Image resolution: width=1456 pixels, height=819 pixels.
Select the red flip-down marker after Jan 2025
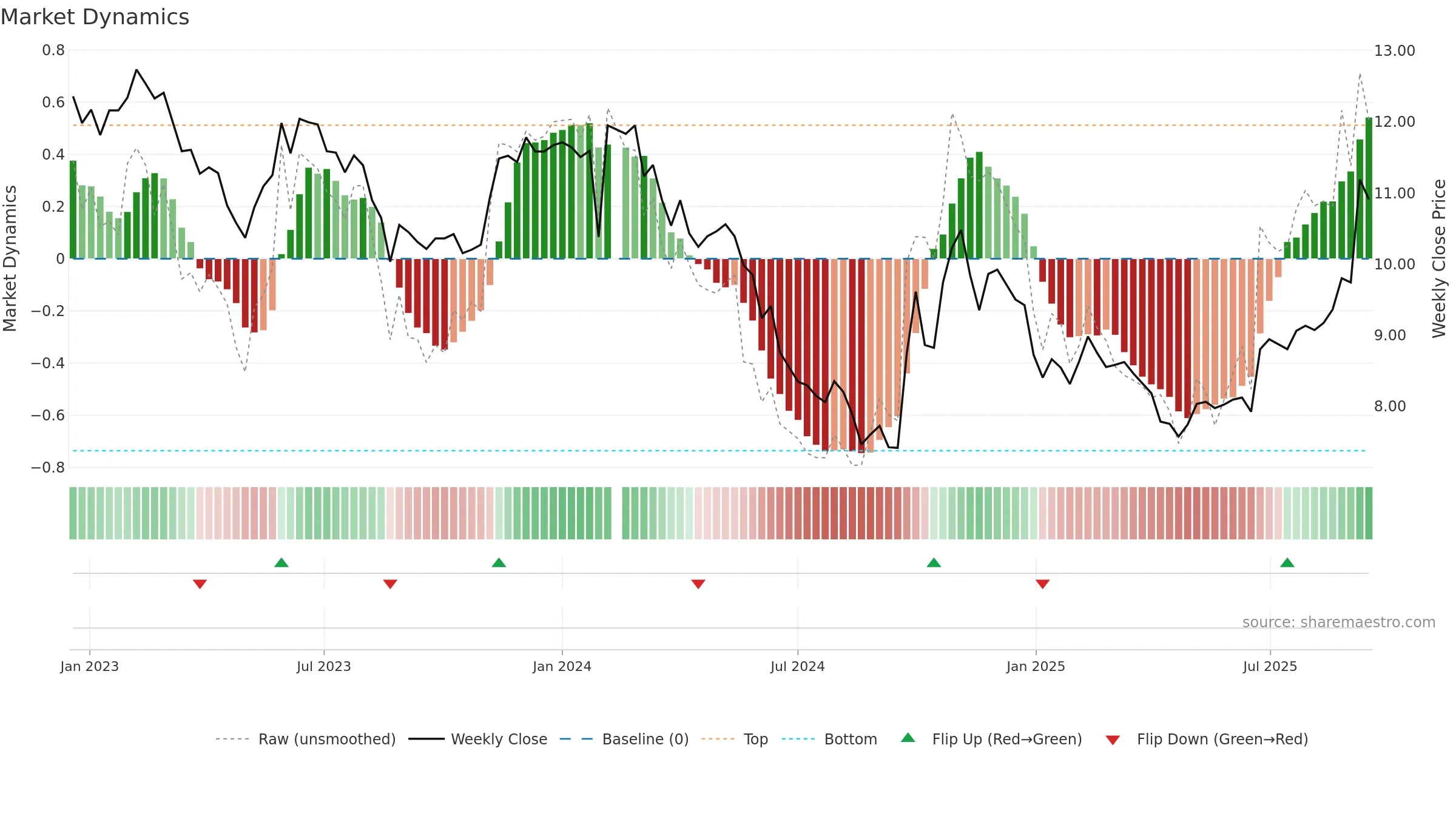pyautogui.click(x=1043, y=584)
